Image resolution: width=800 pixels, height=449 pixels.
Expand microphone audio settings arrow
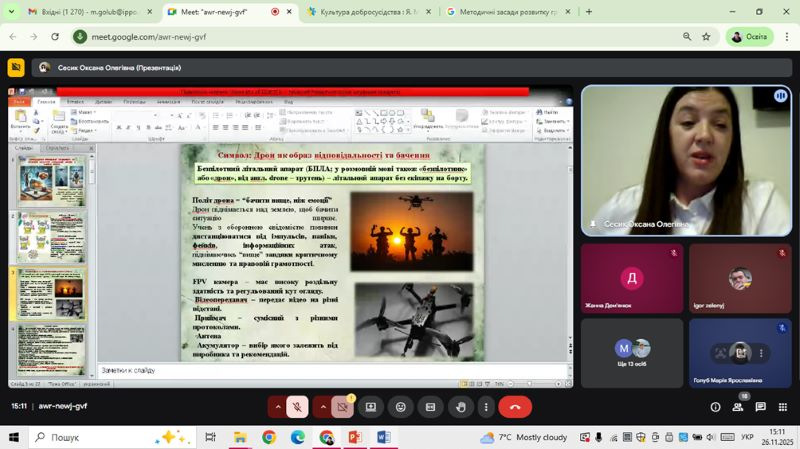pos(278,407)
